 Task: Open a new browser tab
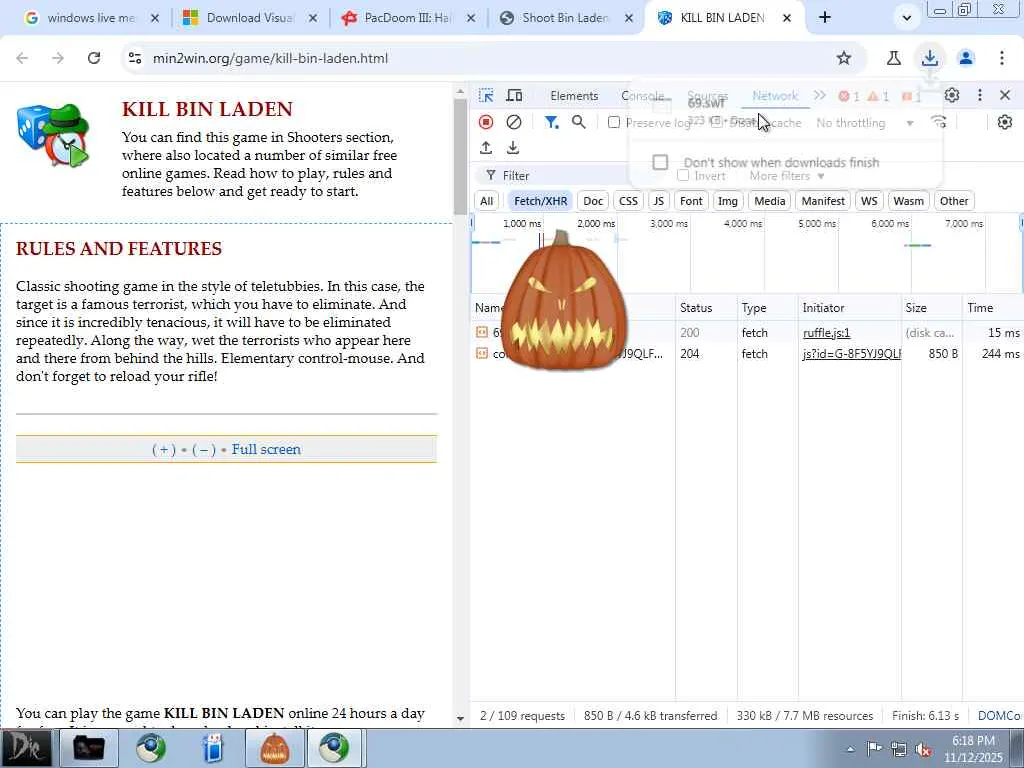pos(825,18)
